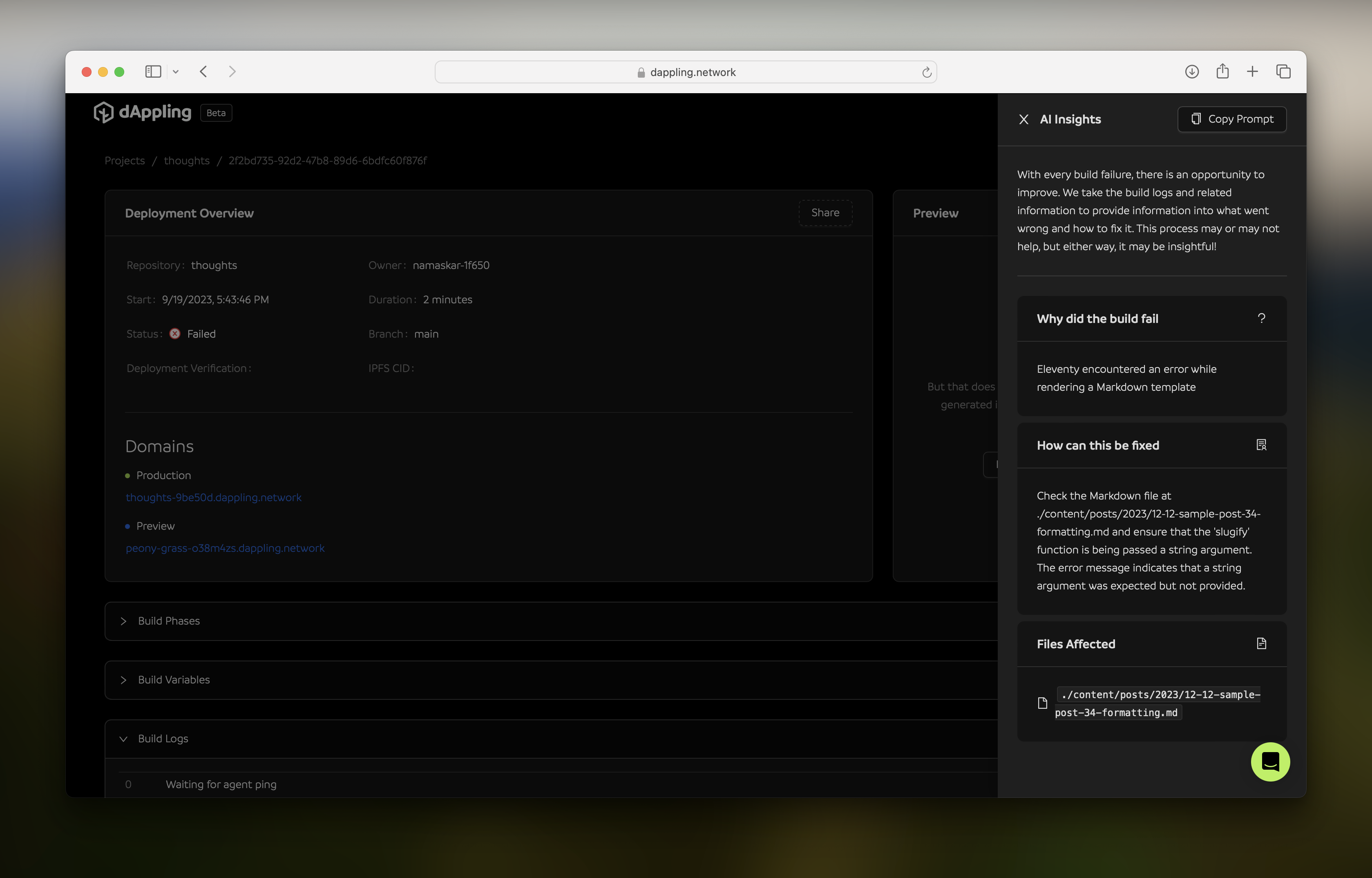Click the owner name namaskar-1f650
Screen dimensions: 1372x878
click(451, 266)
